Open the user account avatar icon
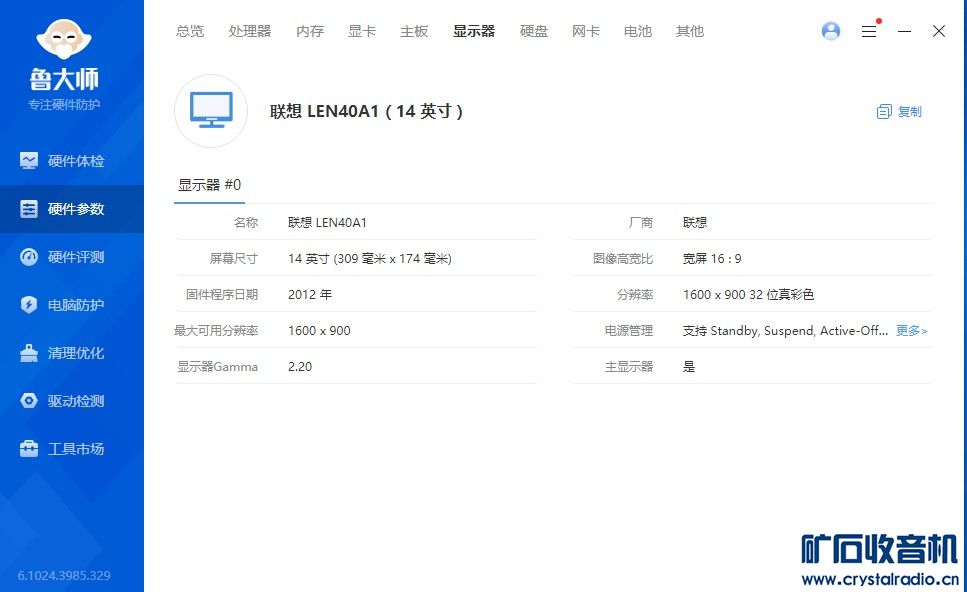Viewport: 967px width, 592px height. pyautogui.click(x=831, y=31)
